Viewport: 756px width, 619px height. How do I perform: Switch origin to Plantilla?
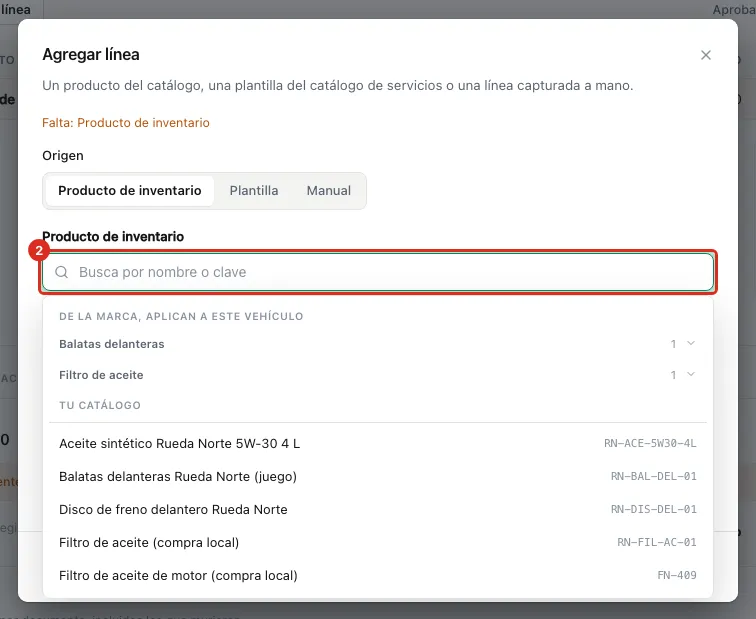coord(254,190)
